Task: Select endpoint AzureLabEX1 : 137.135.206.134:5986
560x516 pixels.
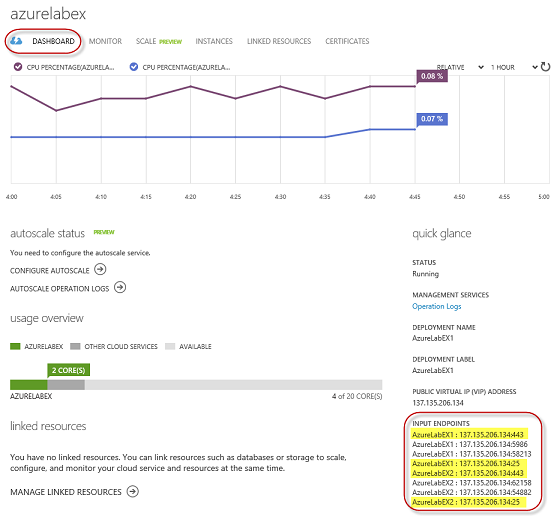Action: 470,444
